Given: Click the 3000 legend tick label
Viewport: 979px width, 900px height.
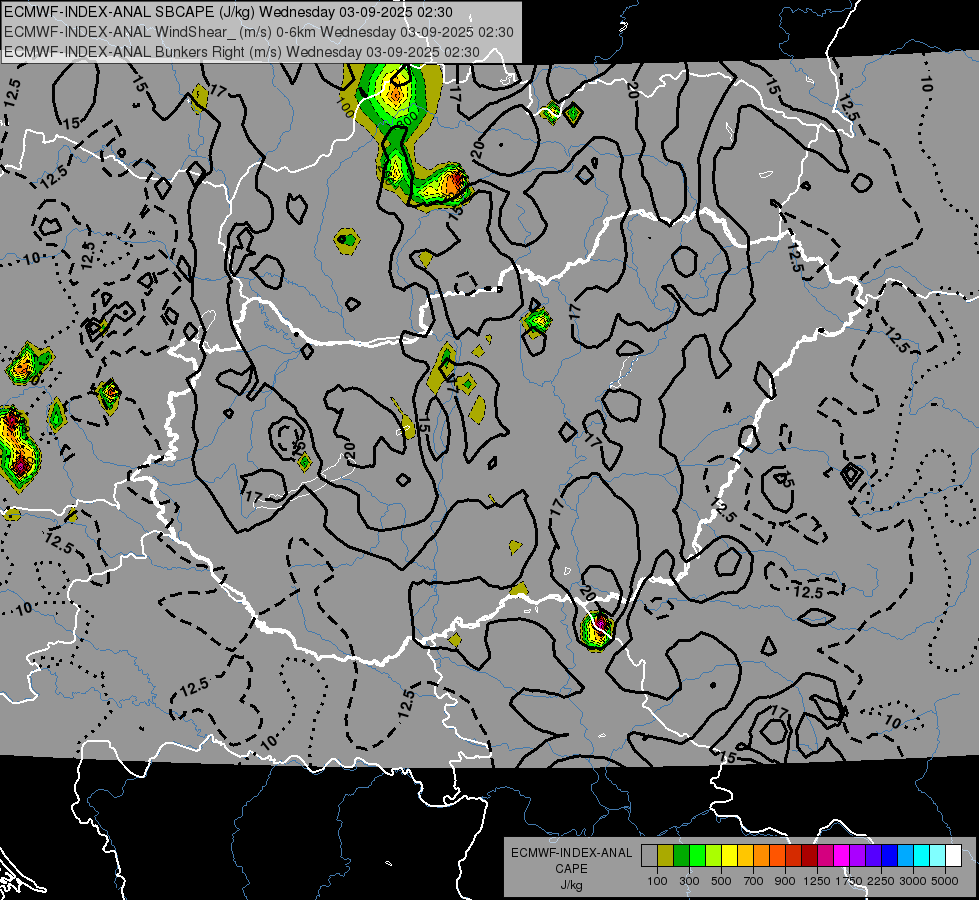Looking at the screenshot, I should 913,881.
